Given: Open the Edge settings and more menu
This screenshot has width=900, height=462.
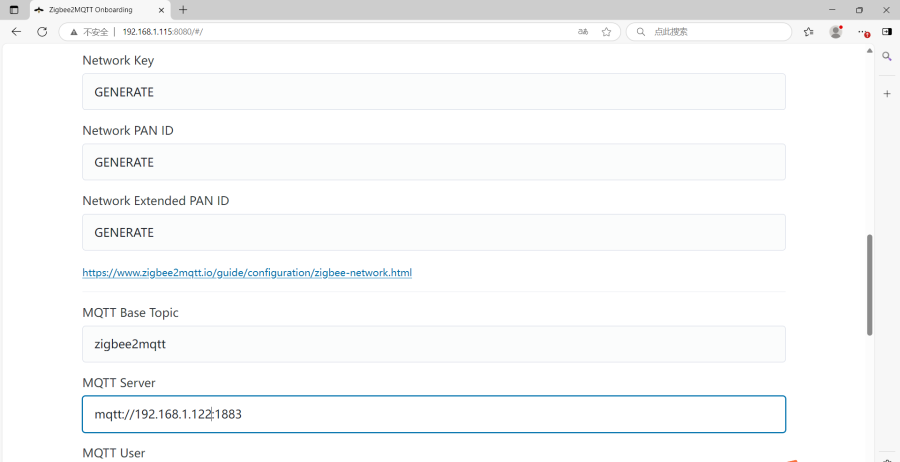Looking at the screenshot, I should click(x=863, y=32).
